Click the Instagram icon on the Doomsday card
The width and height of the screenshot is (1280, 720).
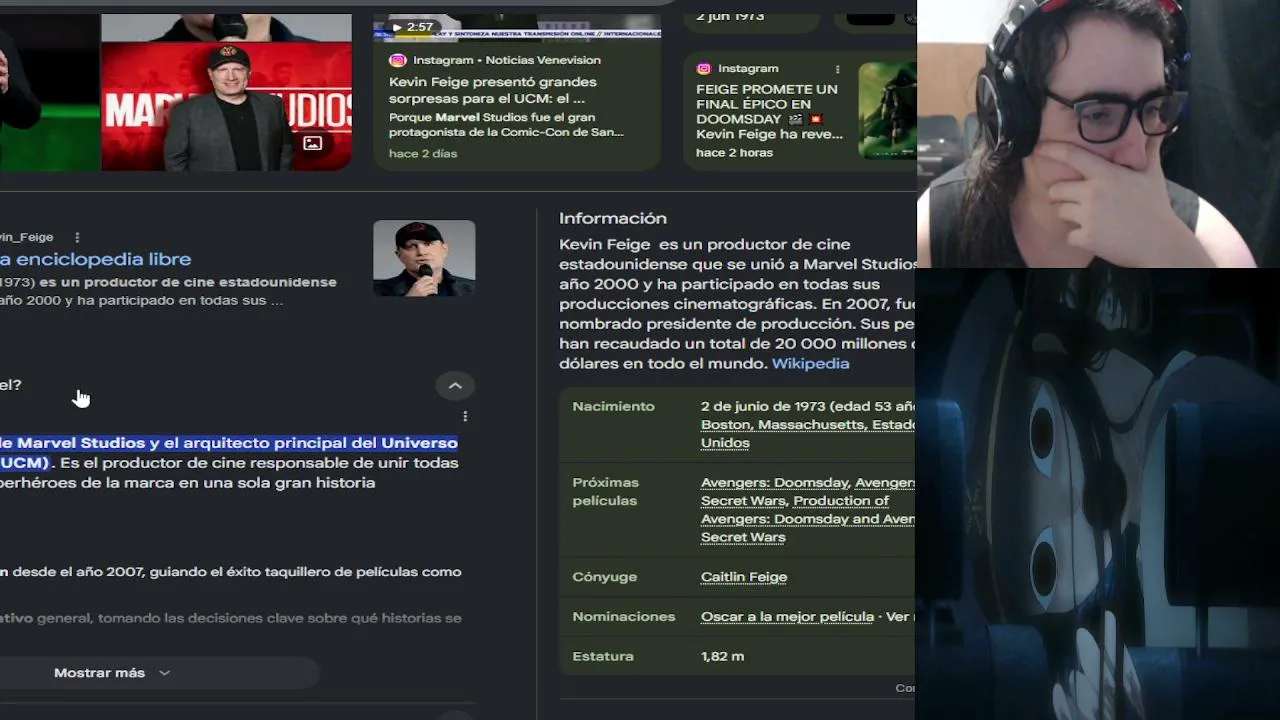703,69
